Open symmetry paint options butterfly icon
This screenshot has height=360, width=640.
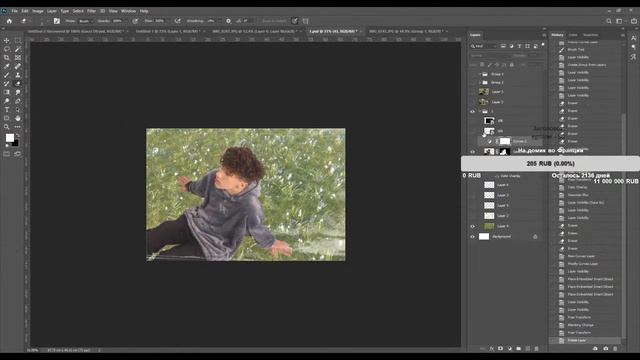(305, 21)
